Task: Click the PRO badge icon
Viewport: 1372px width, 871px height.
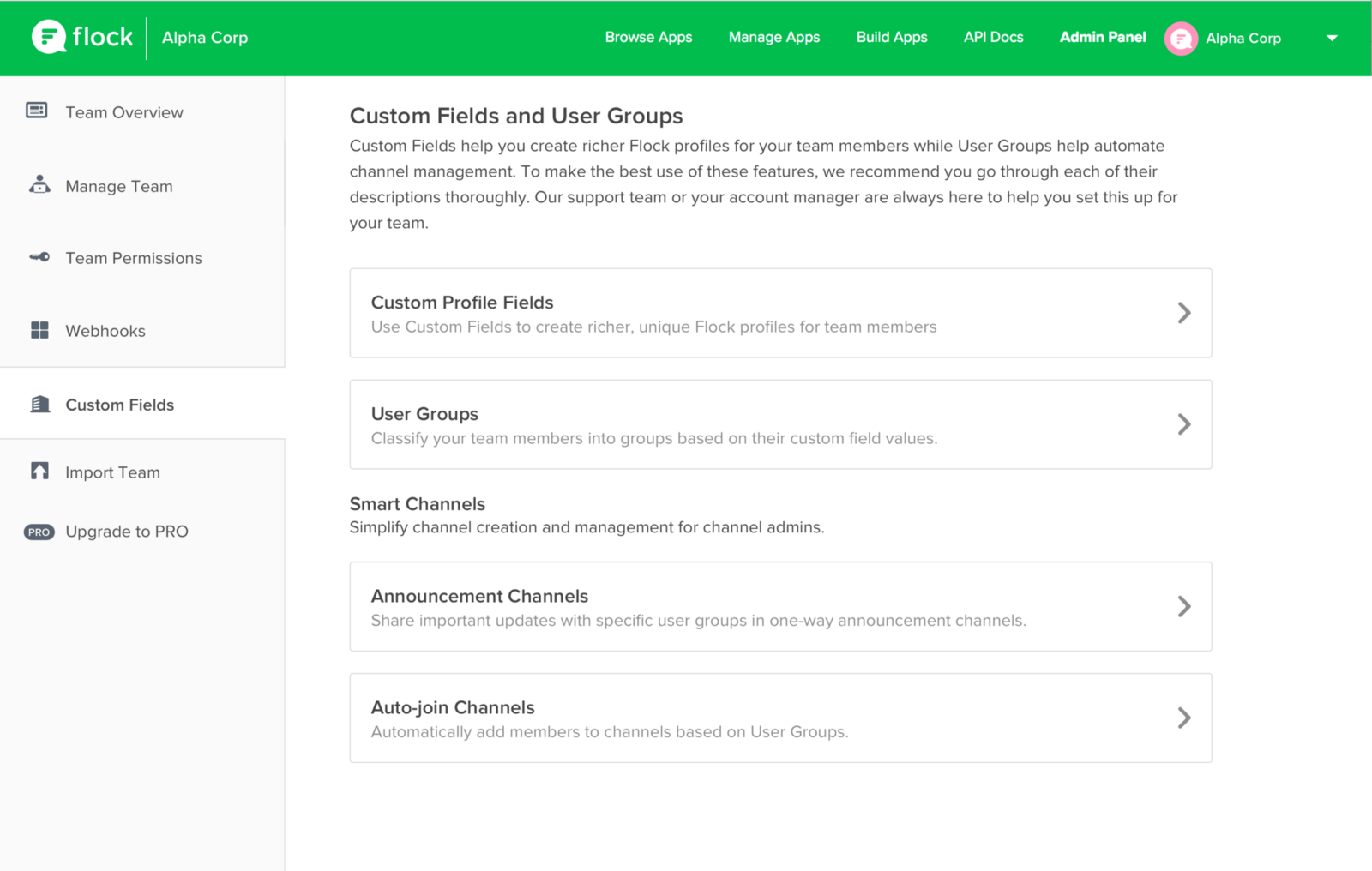Action: click(39, 532)
